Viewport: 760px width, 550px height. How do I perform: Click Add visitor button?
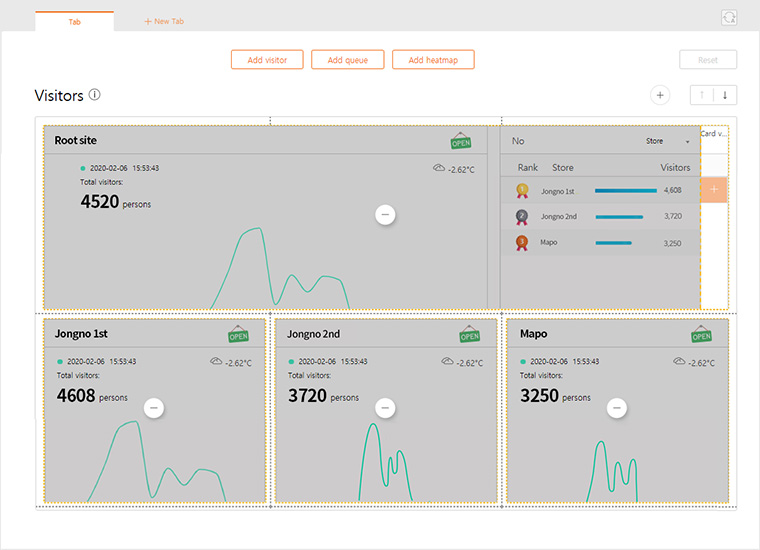coord(267,60)
